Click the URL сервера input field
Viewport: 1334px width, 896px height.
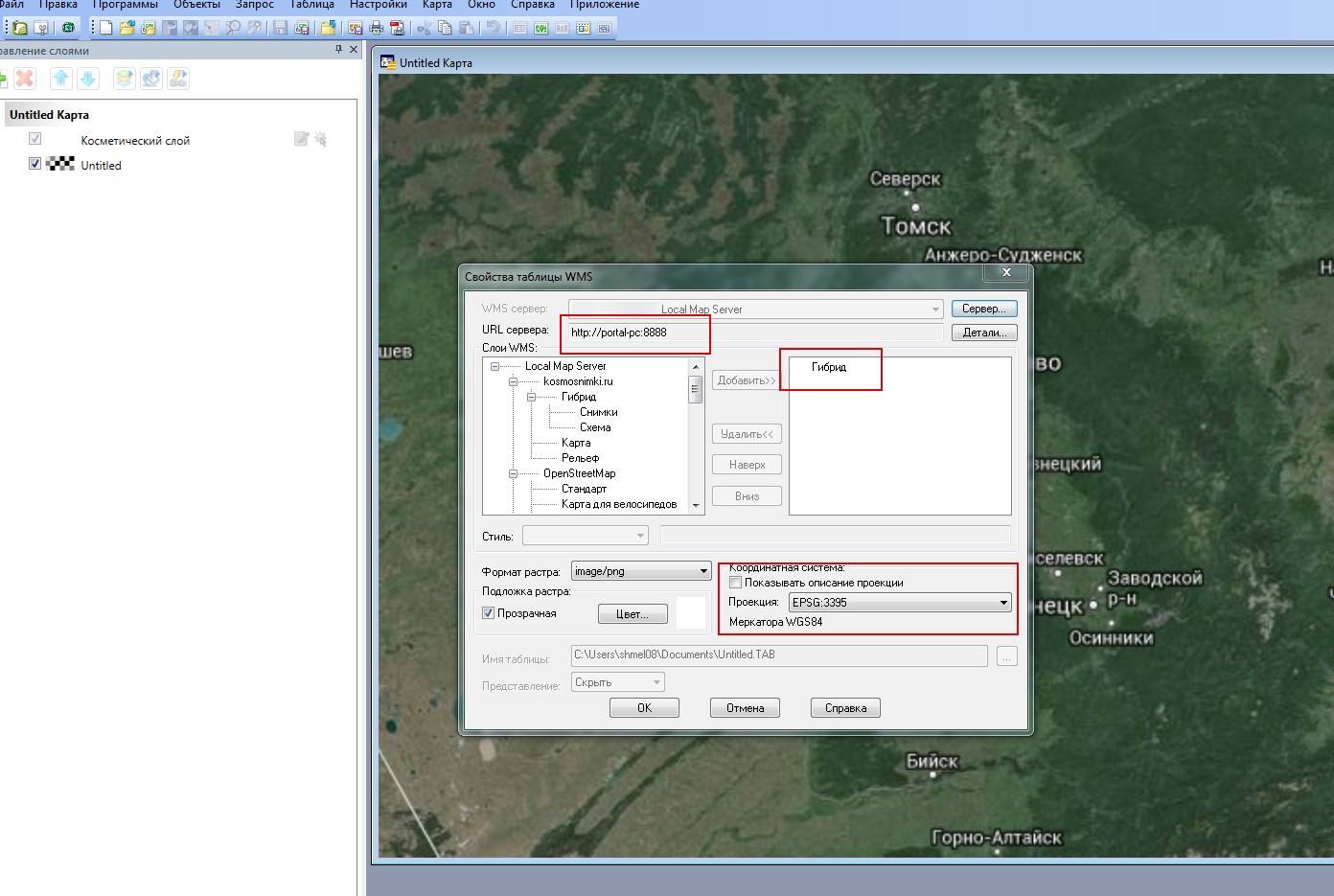click(753, 333)
